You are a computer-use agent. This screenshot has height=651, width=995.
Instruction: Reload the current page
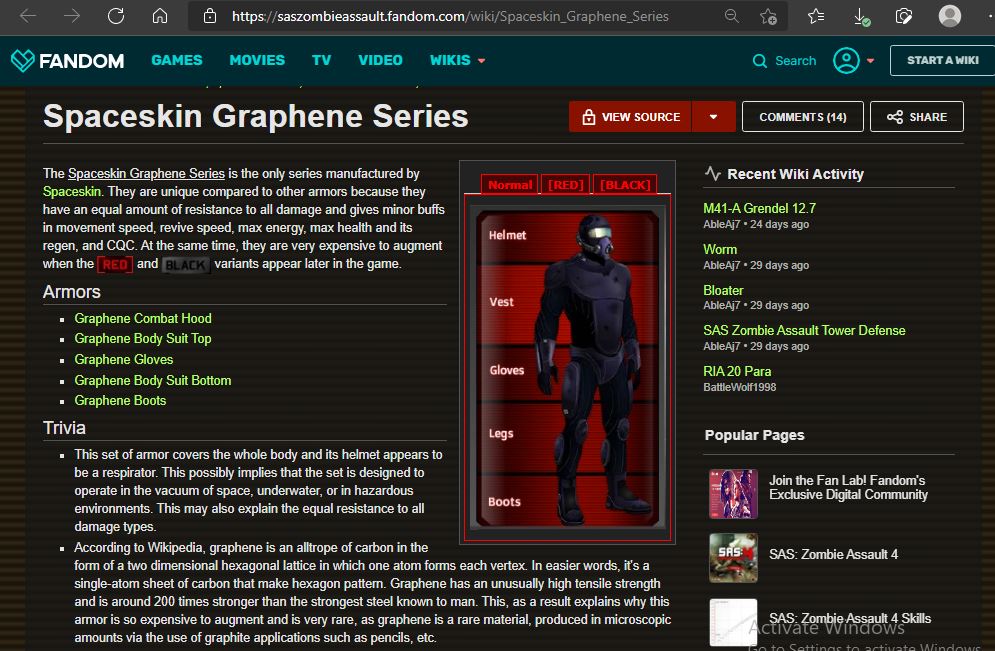pos(115,16)
